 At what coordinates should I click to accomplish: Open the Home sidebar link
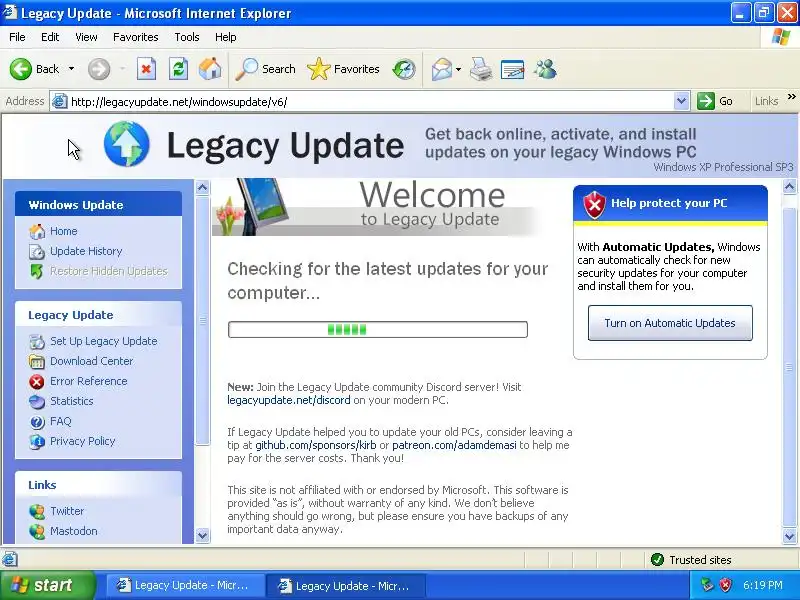point(63,231)
